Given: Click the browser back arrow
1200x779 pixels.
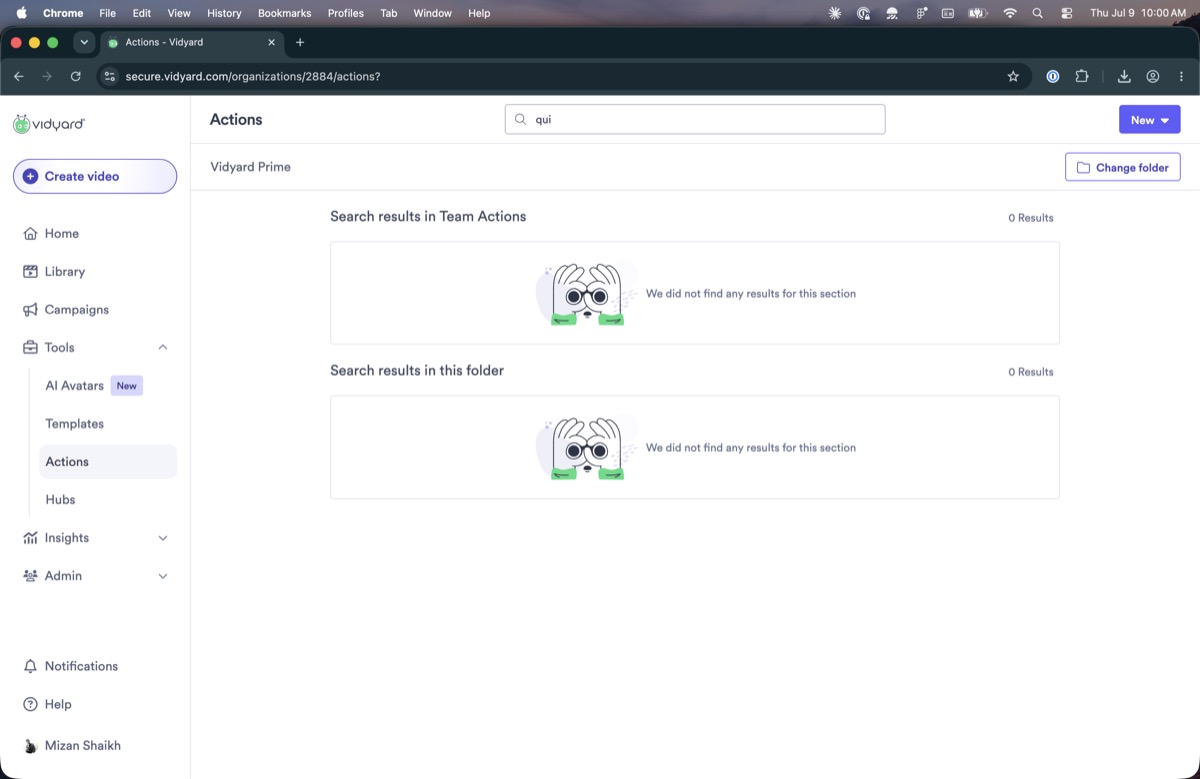Looking at the screenshot, I should click(x=18, y=76).
